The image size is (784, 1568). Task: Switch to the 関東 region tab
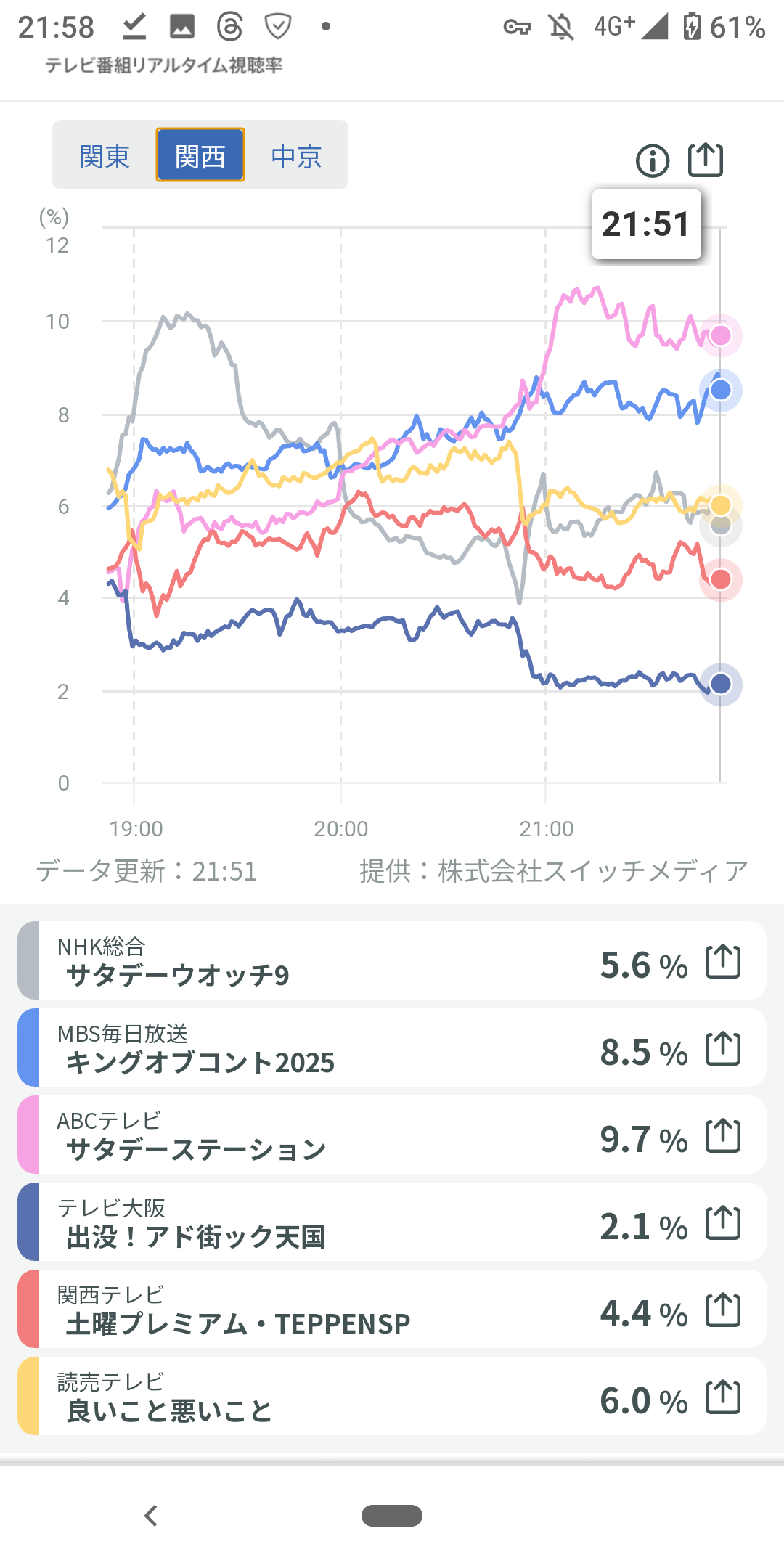[x=105, y=156]
